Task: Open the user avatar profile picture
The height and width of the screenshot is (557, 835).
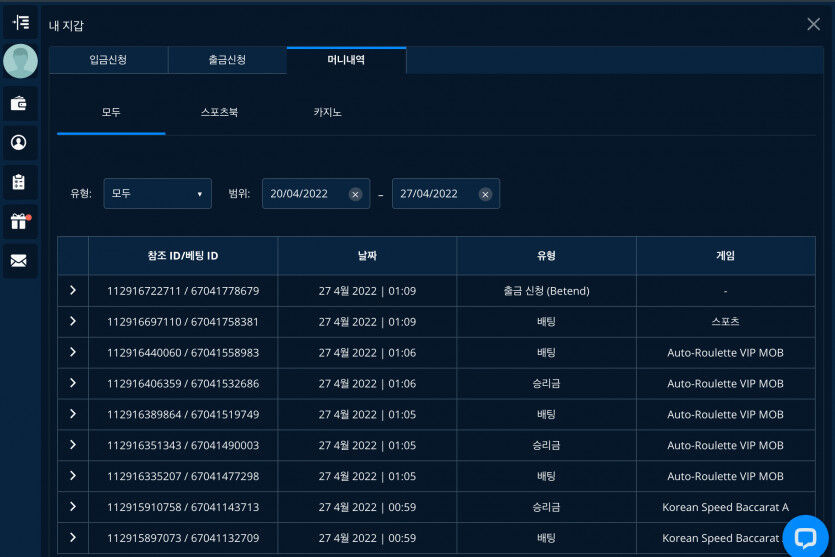Action: (20, 61)
